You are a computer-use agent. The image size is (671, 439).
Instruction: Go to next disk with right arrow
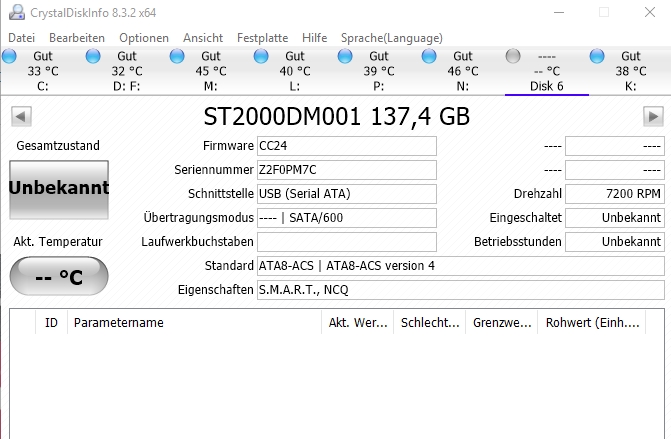653,116
